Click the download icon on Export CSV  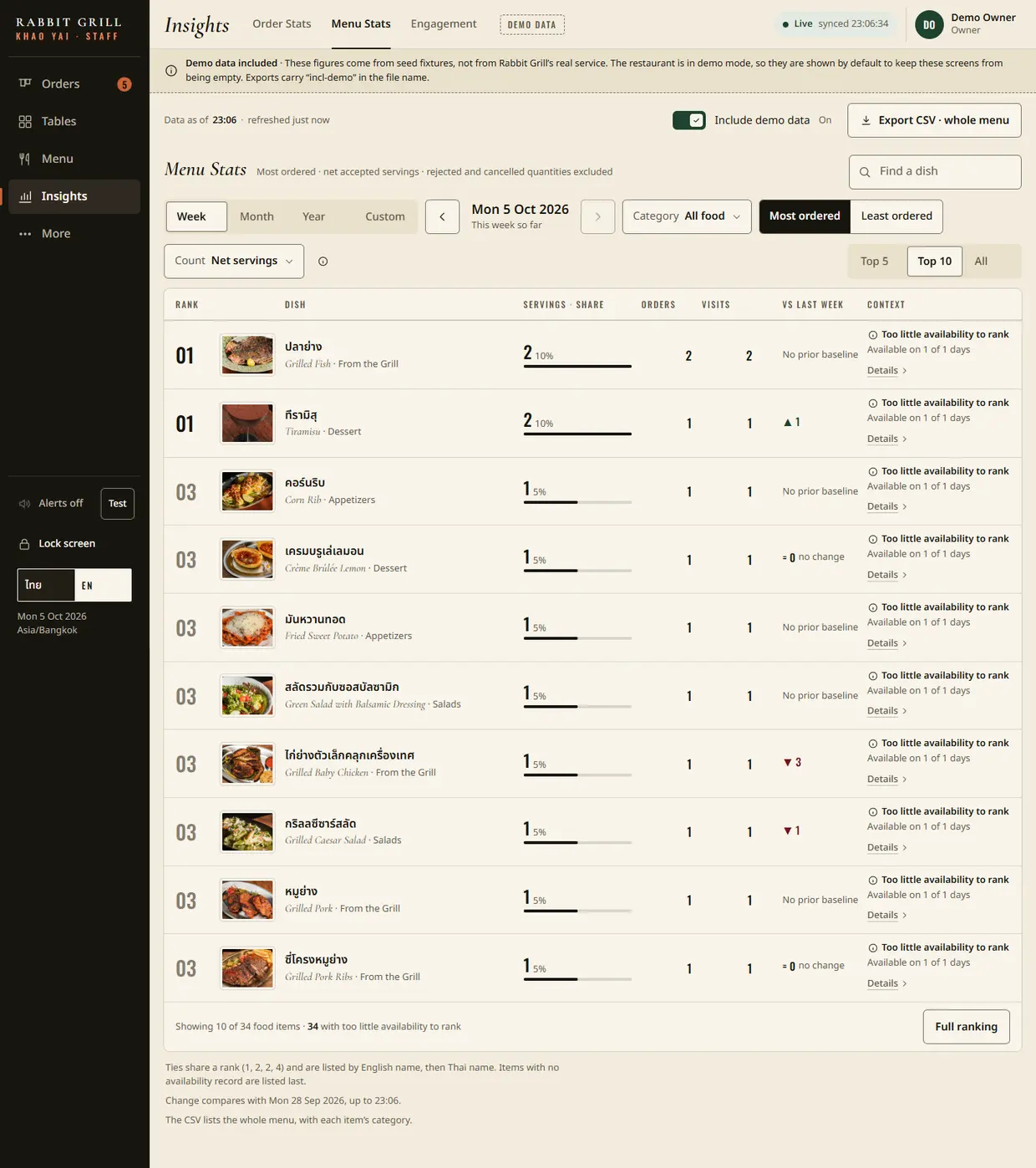866,120
